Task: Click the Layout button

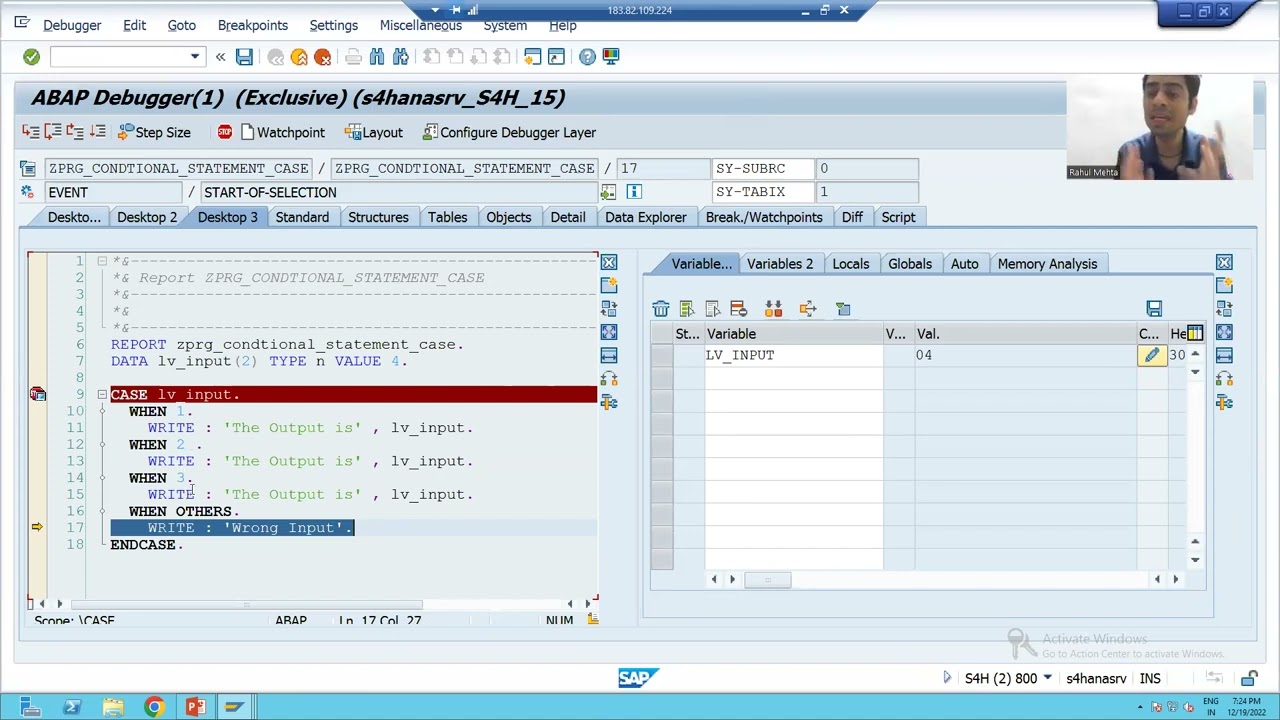Action: pyautogui.click(x=374, y=132)
